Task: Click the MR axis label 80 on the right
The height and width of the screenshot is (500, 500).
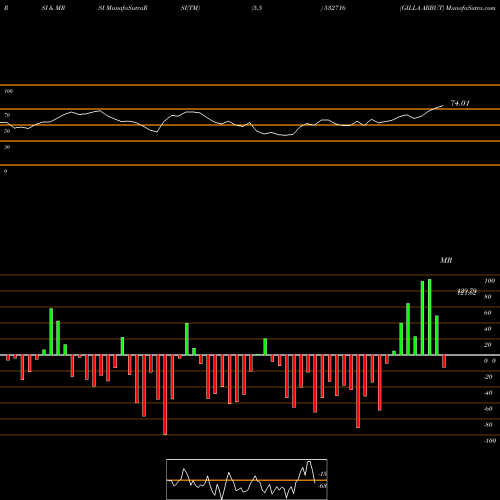Action: tap(488, 297)
